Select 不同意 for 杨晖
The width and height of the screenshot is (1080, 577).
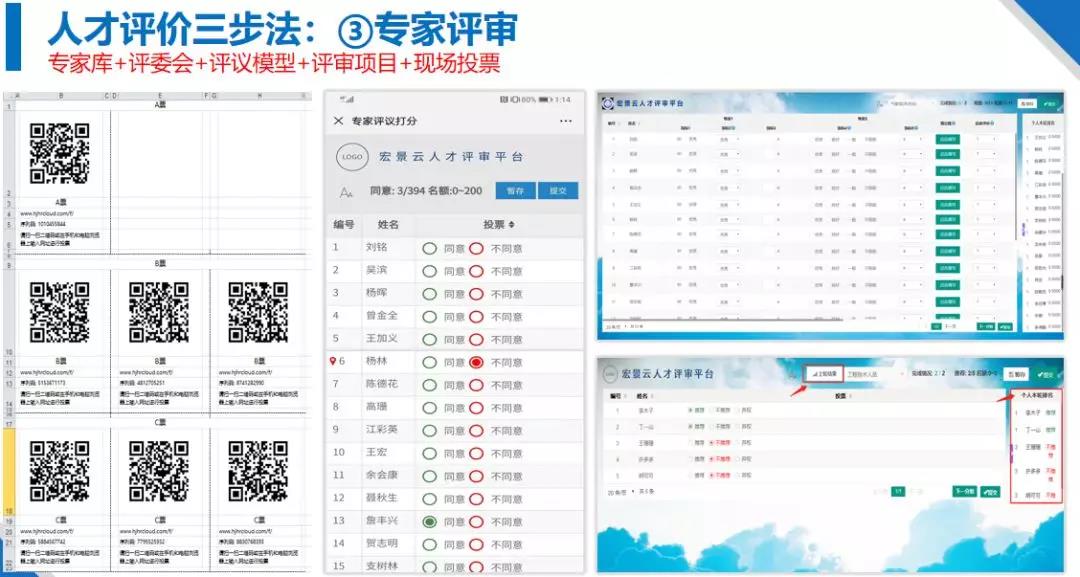(x=476, y=294)
